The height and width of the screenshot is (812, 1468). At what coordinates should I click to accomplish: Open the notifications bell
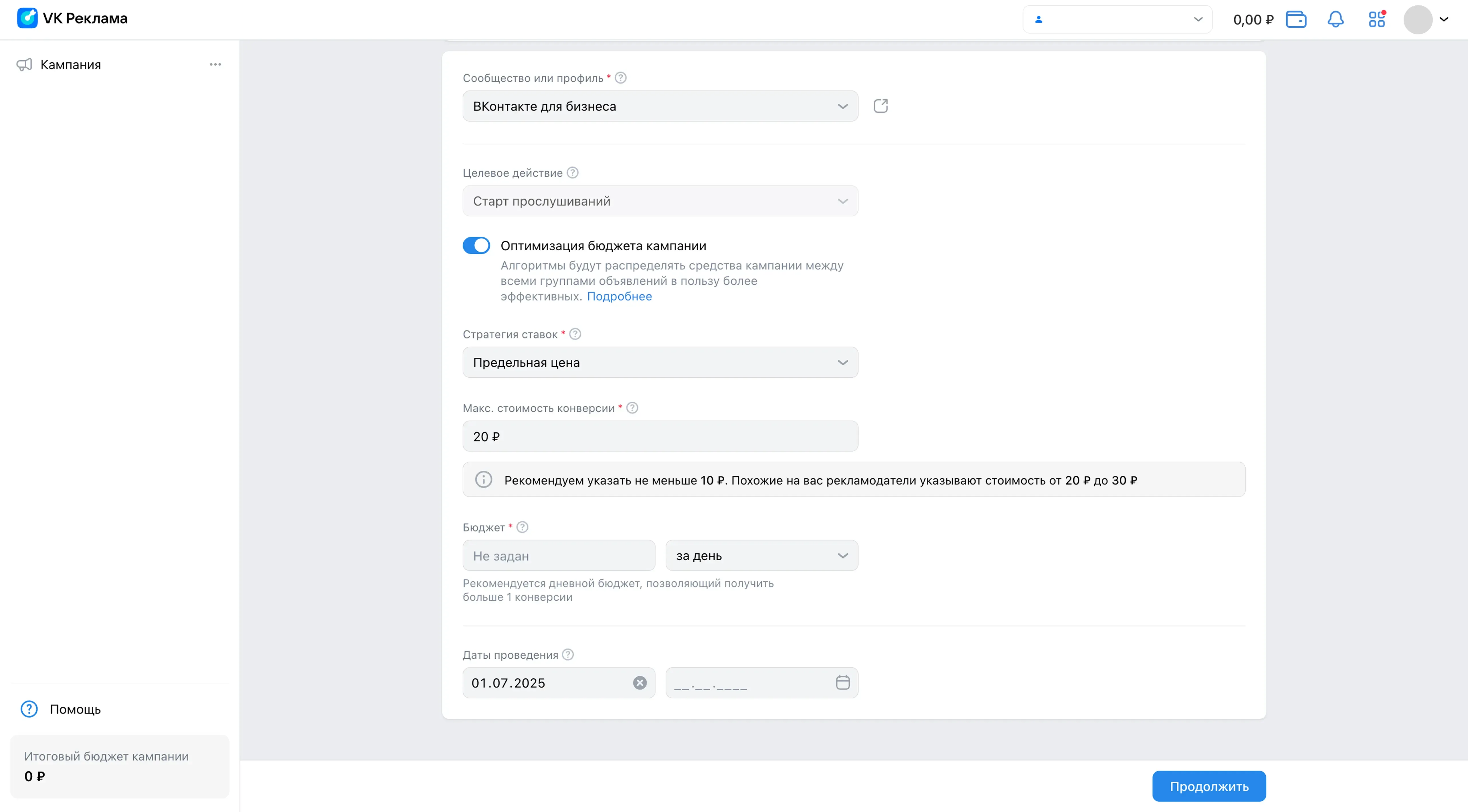coord(1335,19)
